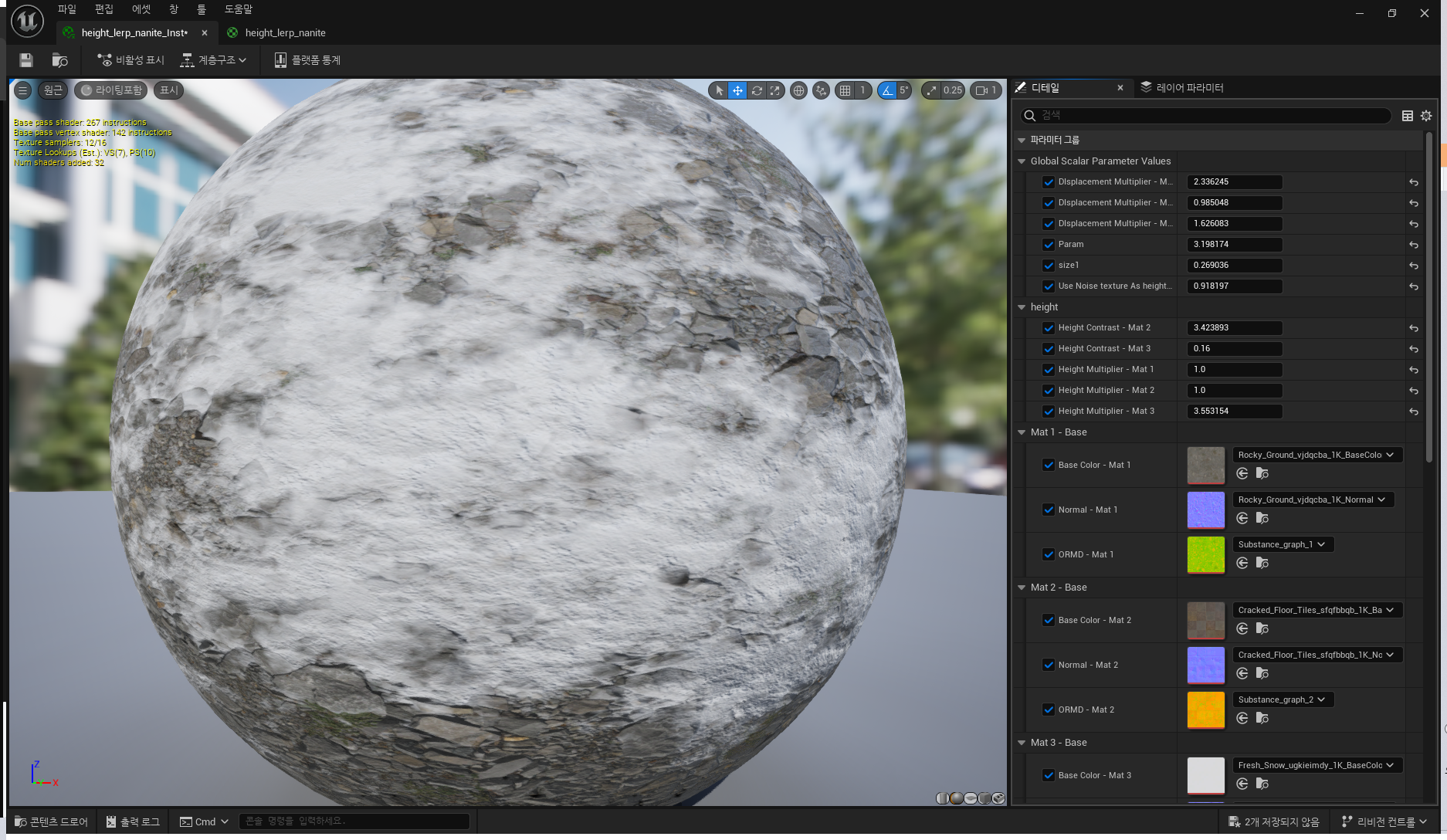Uncheck the size1 parameter checkbox
Image resolution: width=1447 pixels, height=840 pixels.
click(1048, 266)
